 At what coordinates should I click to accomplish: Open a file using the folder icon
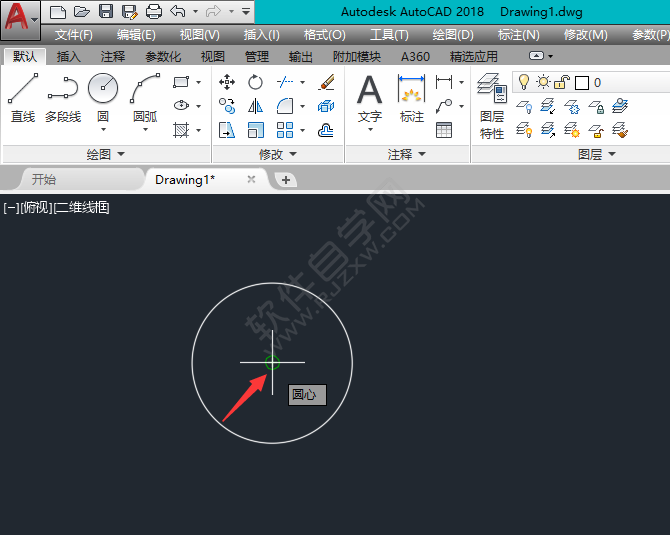click(x=82, y=12)
